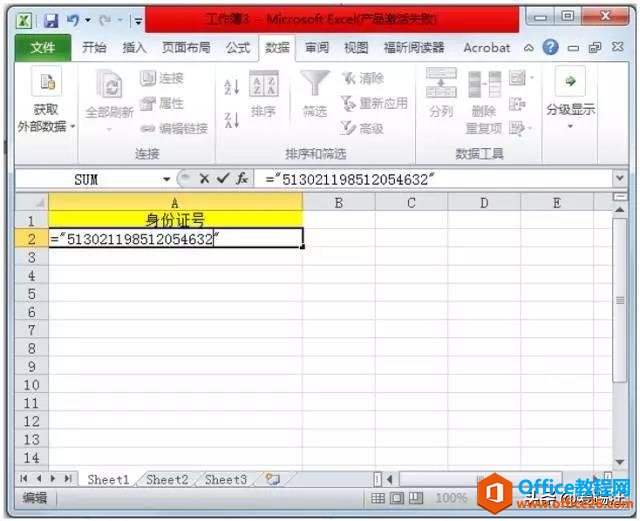Switch to Normal view in status bar
This screenshot has height=521, width=640.
[x=378, y=498]
